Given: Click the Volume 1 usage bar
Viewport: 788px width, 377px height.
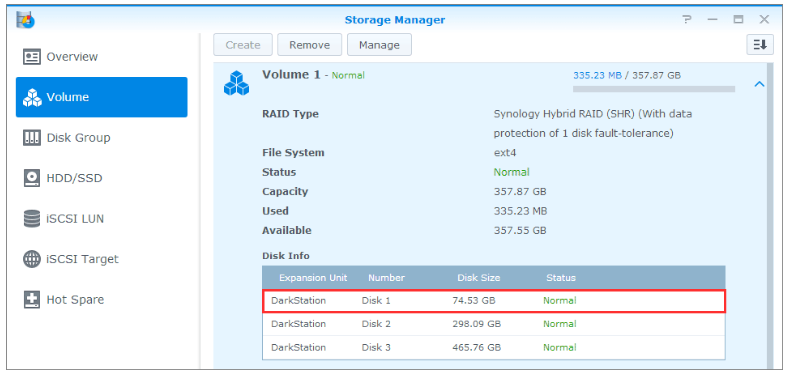Looking at the screenshot, I should (x=654, y=89).
